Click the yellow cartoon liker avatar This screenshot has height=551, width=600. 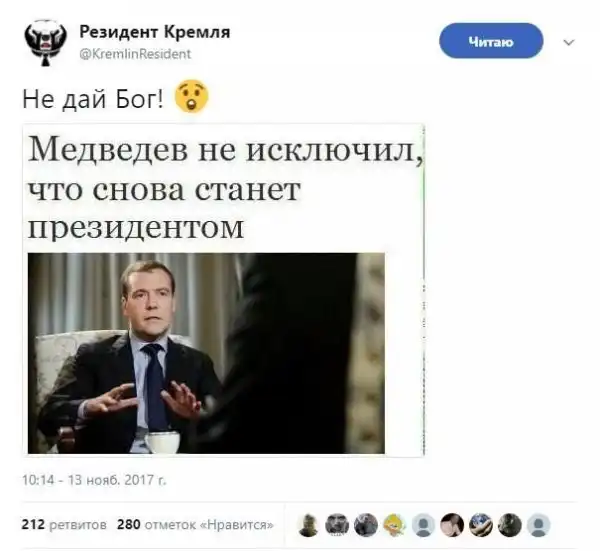click(395, 525)
